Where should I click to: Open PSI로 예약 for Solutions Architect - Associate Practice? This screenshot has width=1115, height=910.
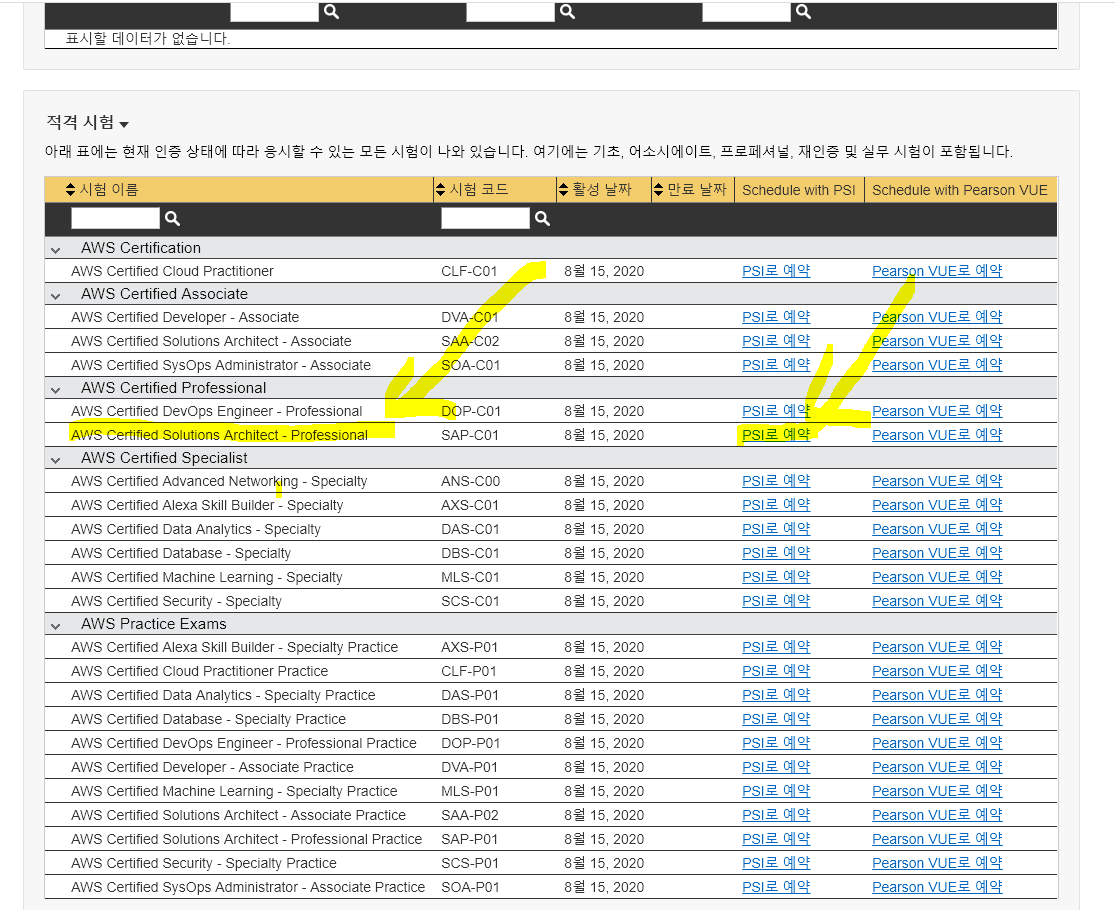(x=776, y=815)
